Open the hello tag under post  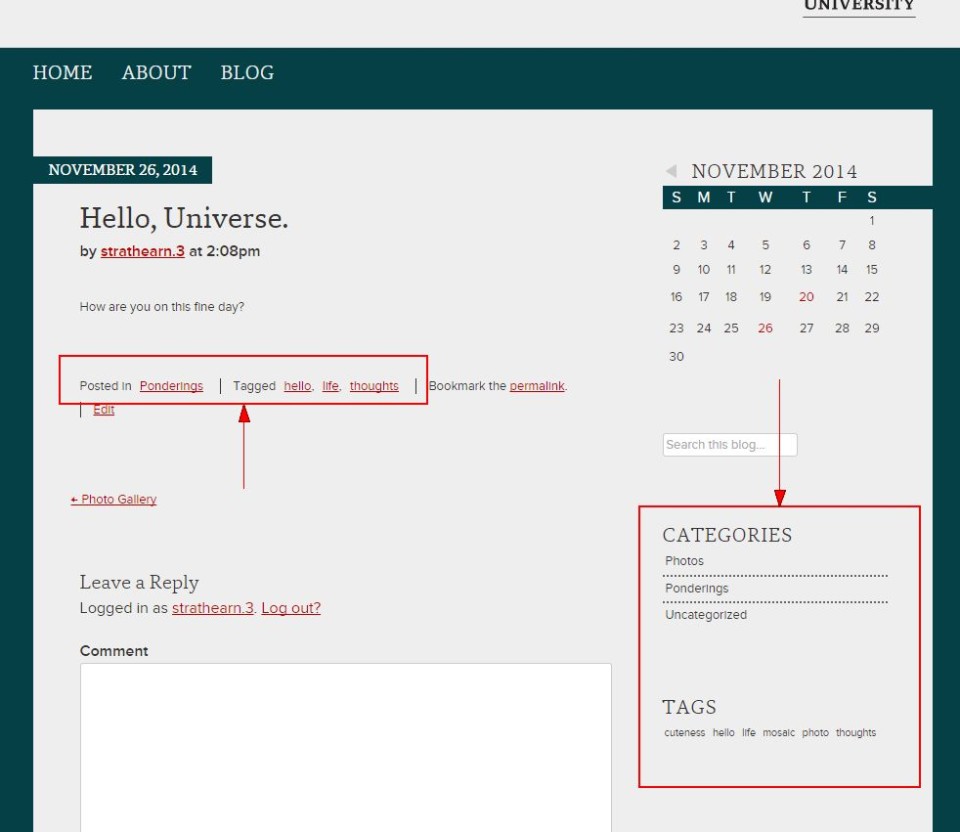298,386
